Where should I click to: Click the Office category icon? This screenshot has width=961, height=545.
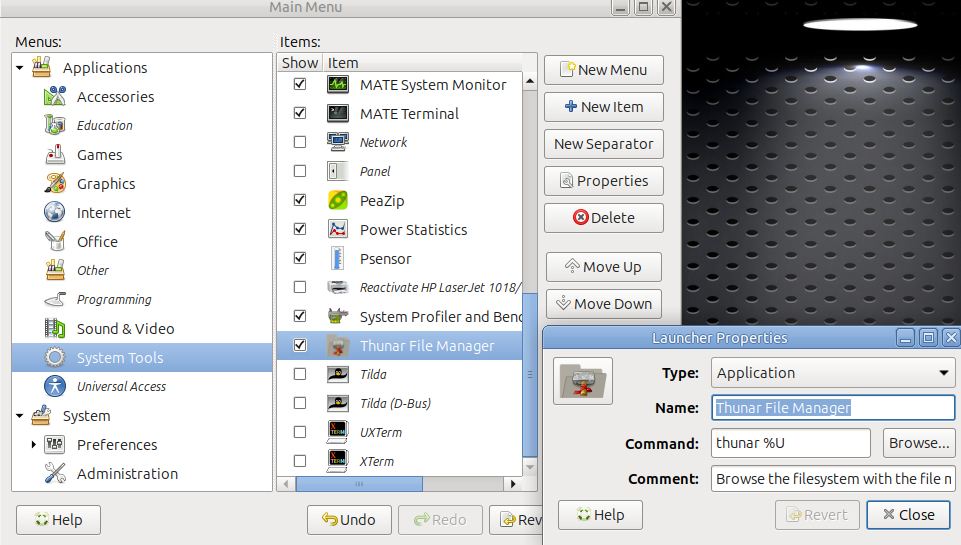pos(55,241)
